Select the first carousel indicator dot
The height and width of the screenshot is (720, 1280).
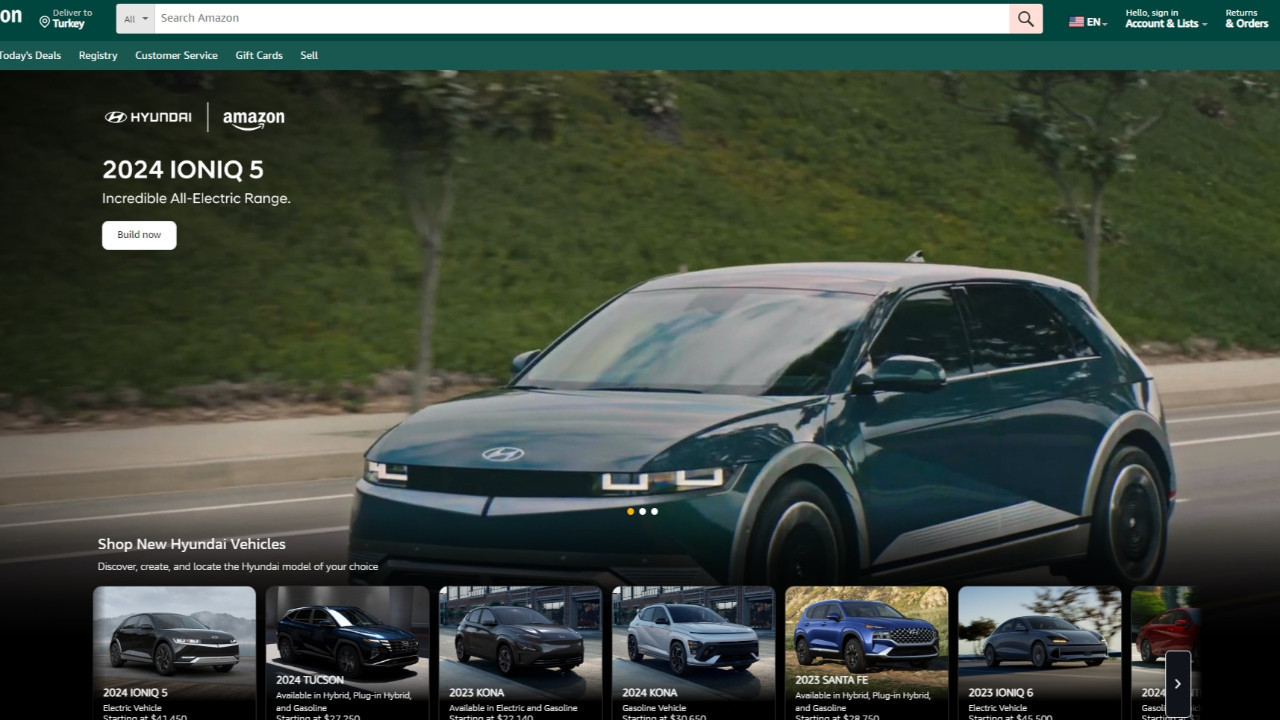pyautogui.click(x=630, y=511)
